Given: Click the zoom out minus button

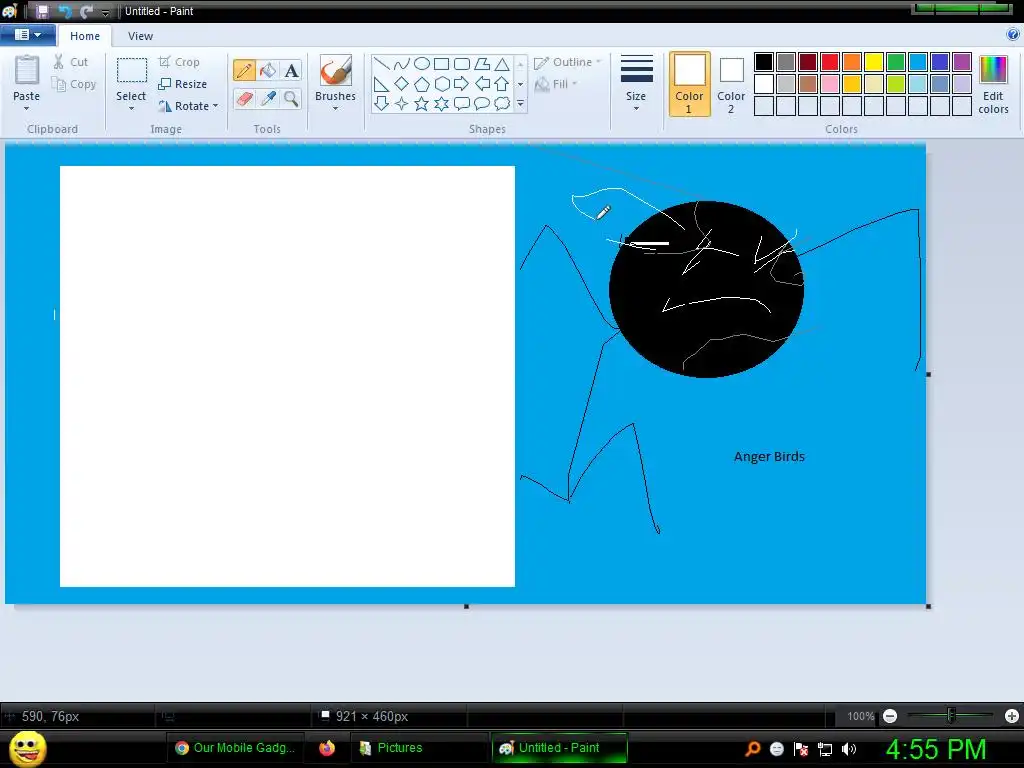Looking at the screenshot, I should [x=889, y=716].
